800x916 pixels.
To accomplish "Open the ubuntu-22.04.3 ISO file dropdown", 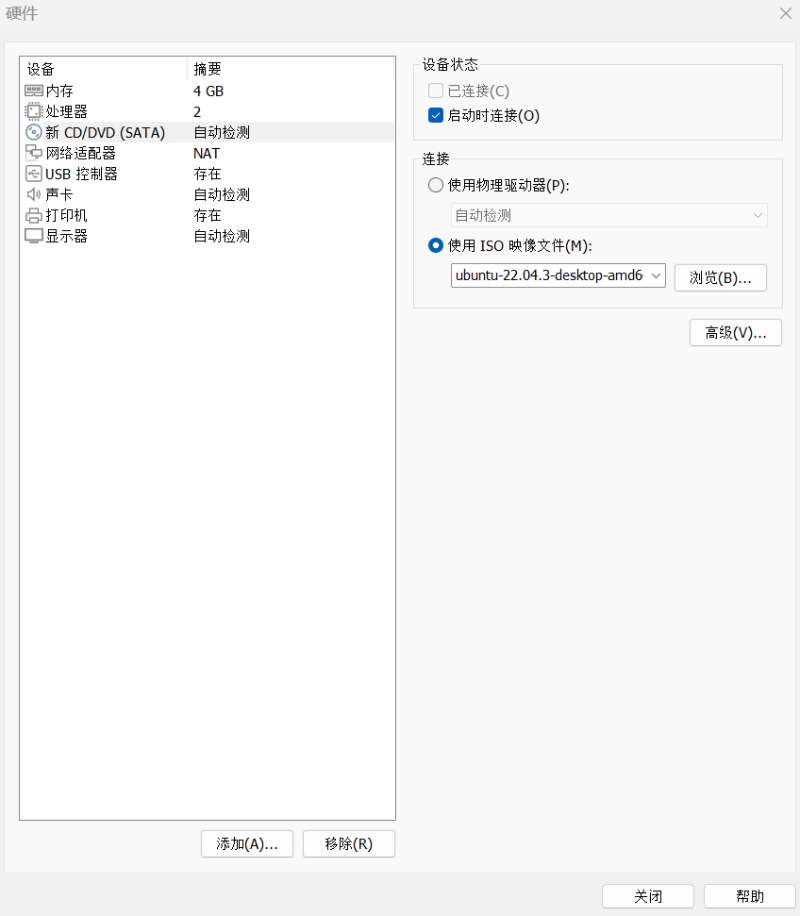I will [x=558, y=276].
